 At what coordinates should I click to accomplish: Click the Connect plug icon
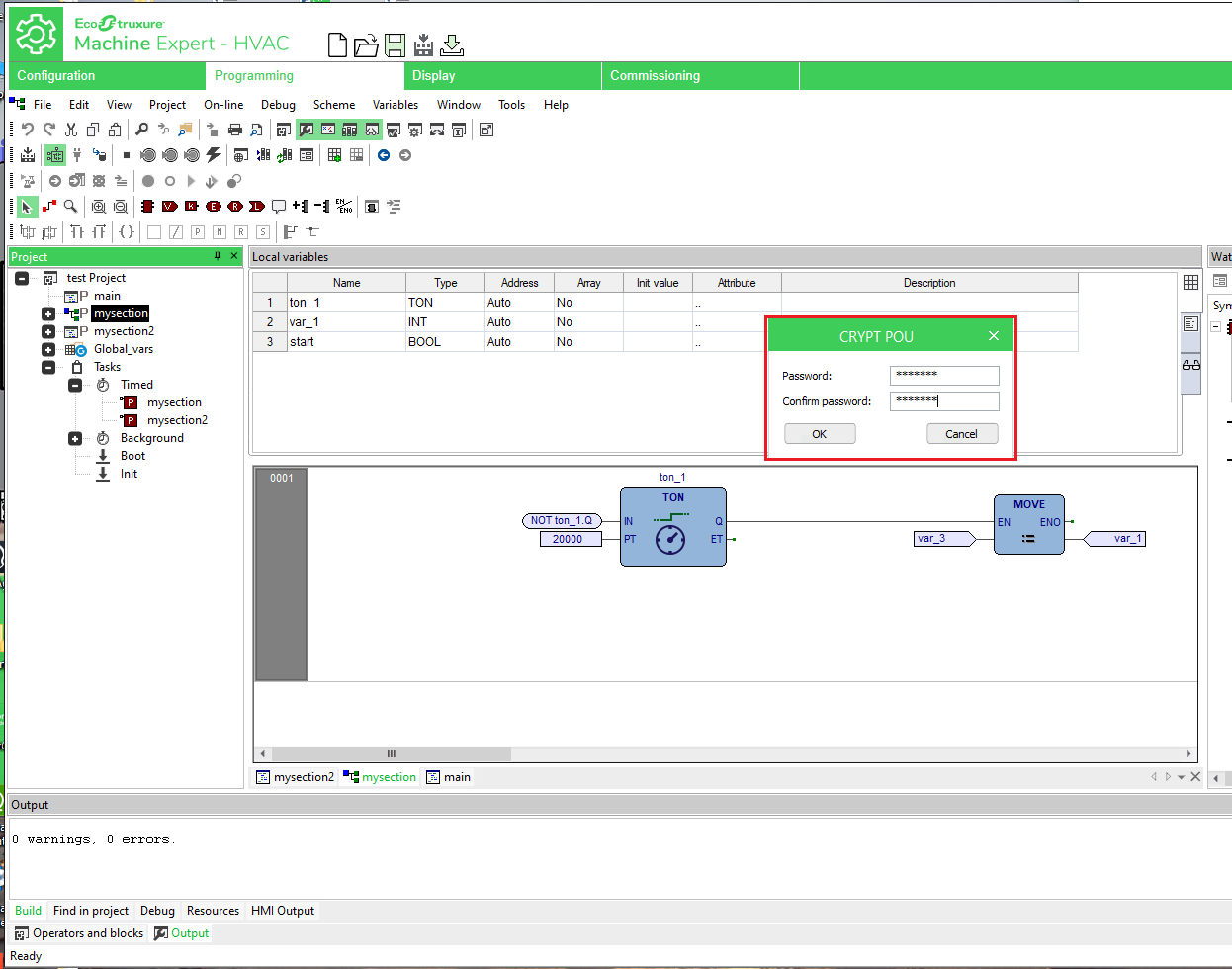click(x=77, y=155)
